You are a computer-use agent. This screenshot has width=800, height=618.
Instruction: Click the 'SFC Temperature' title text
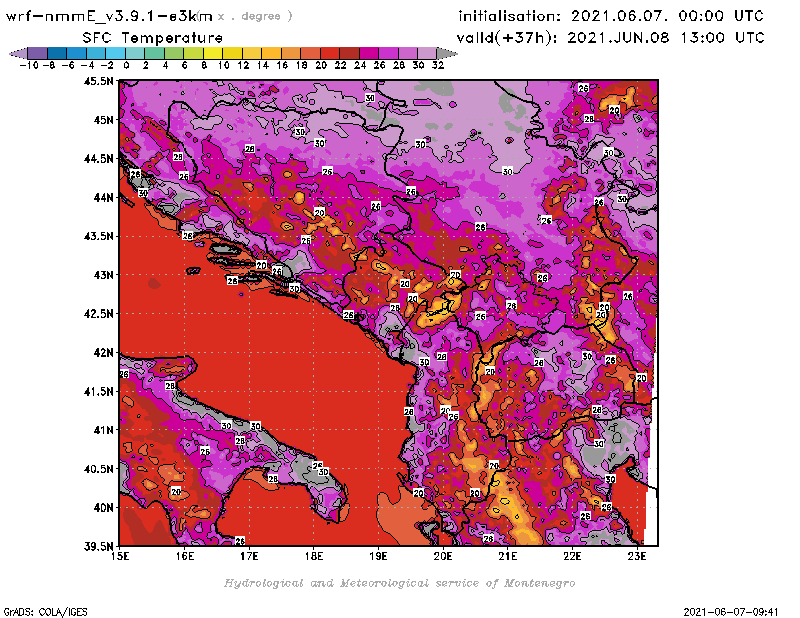(x=153, y=38)
